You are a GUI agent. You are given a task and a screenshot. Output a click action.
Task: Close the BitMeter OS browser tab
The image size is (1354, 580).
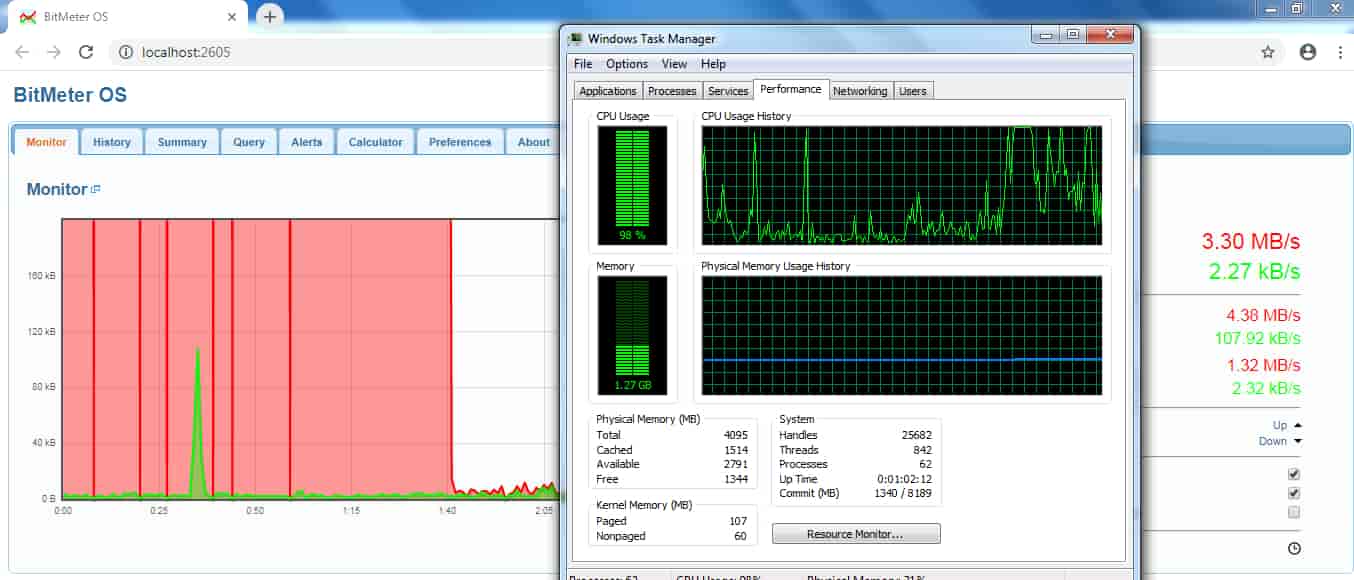(x=232, y=17)
